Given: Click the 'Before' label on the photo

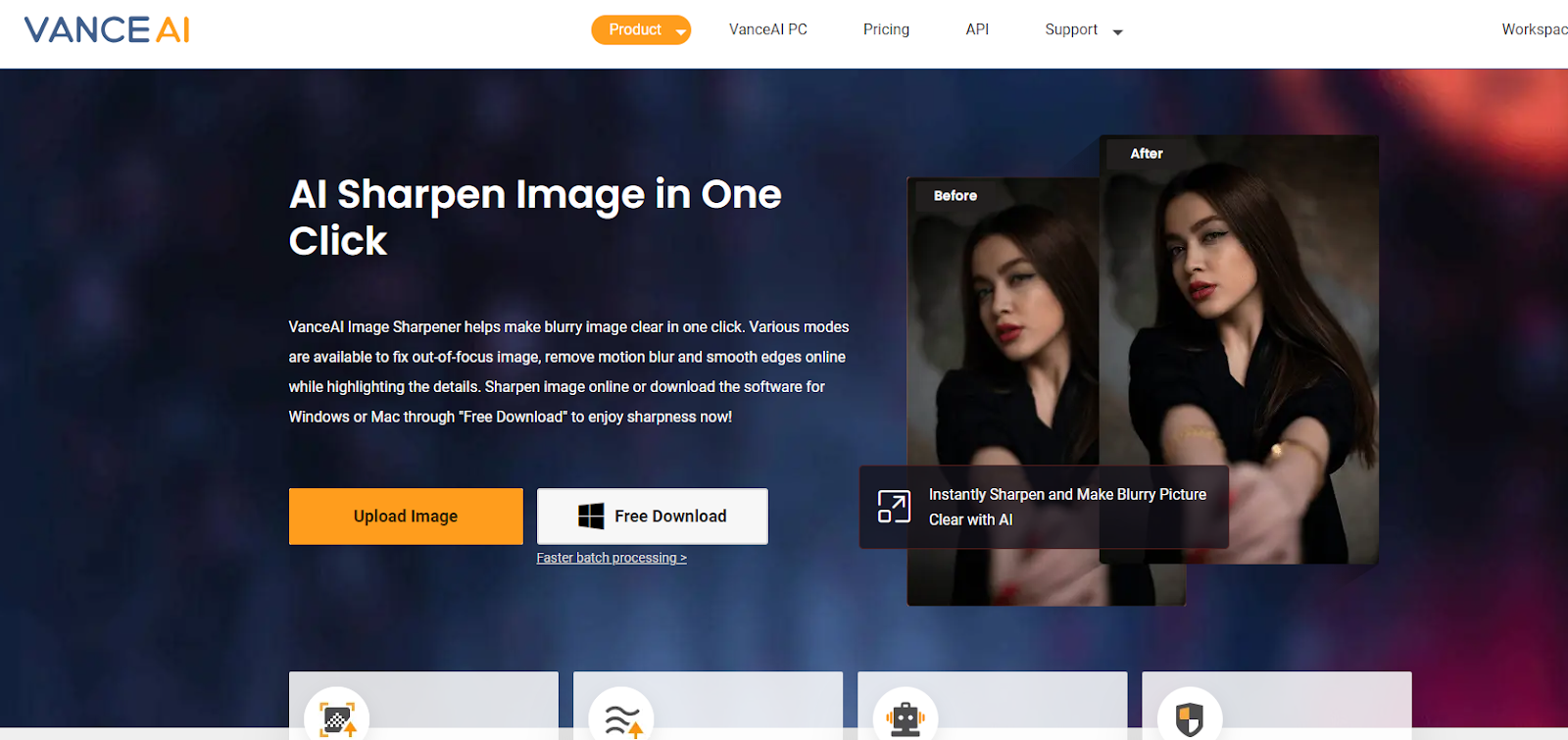Looking at the screenshot, I should pyautogui.click(x=955, y=196).
